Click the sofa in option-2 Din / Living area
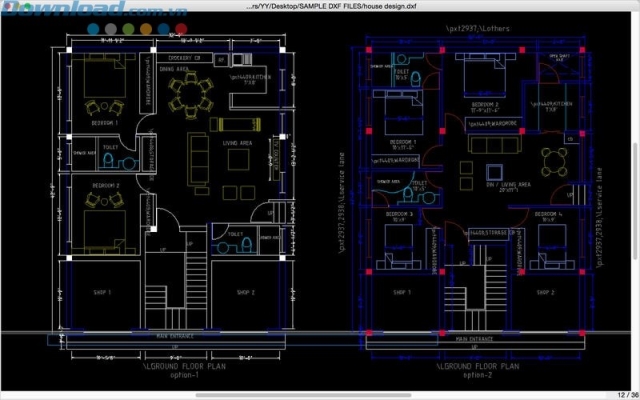 [x=487, y=143]
